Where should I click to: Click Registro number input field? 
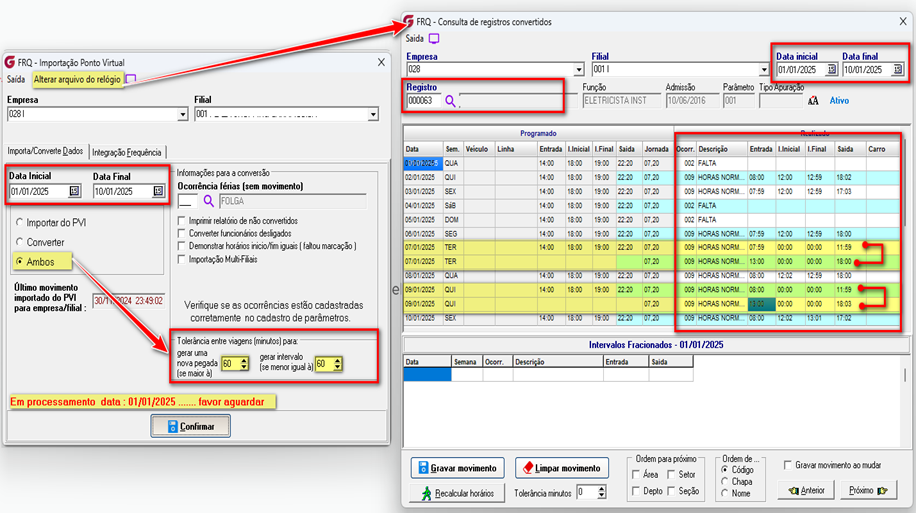coord(424,101)
